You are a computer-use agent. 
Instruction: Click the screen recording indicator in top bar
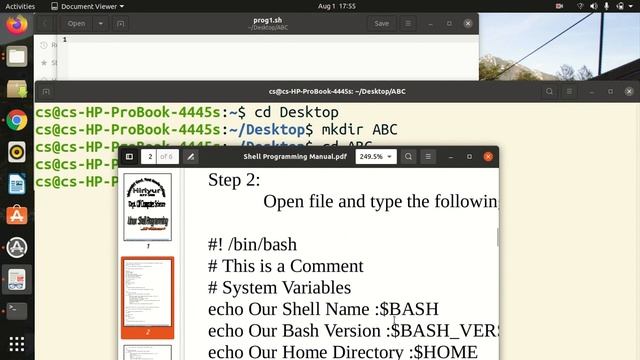click(x=560, y=6)
